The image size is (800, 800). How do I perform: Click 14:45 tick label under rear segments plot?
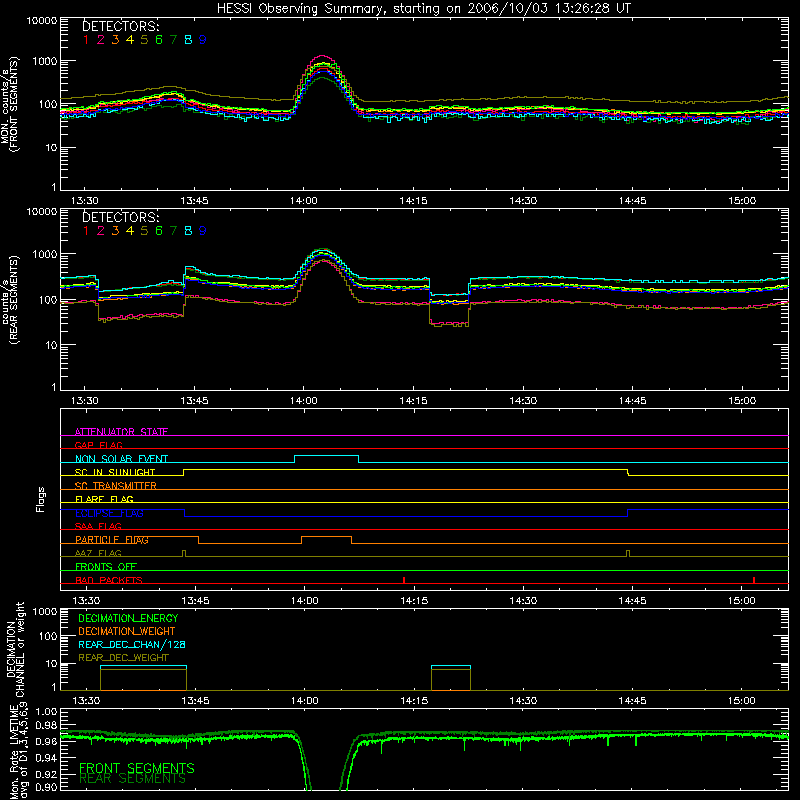tap(633, 401)
